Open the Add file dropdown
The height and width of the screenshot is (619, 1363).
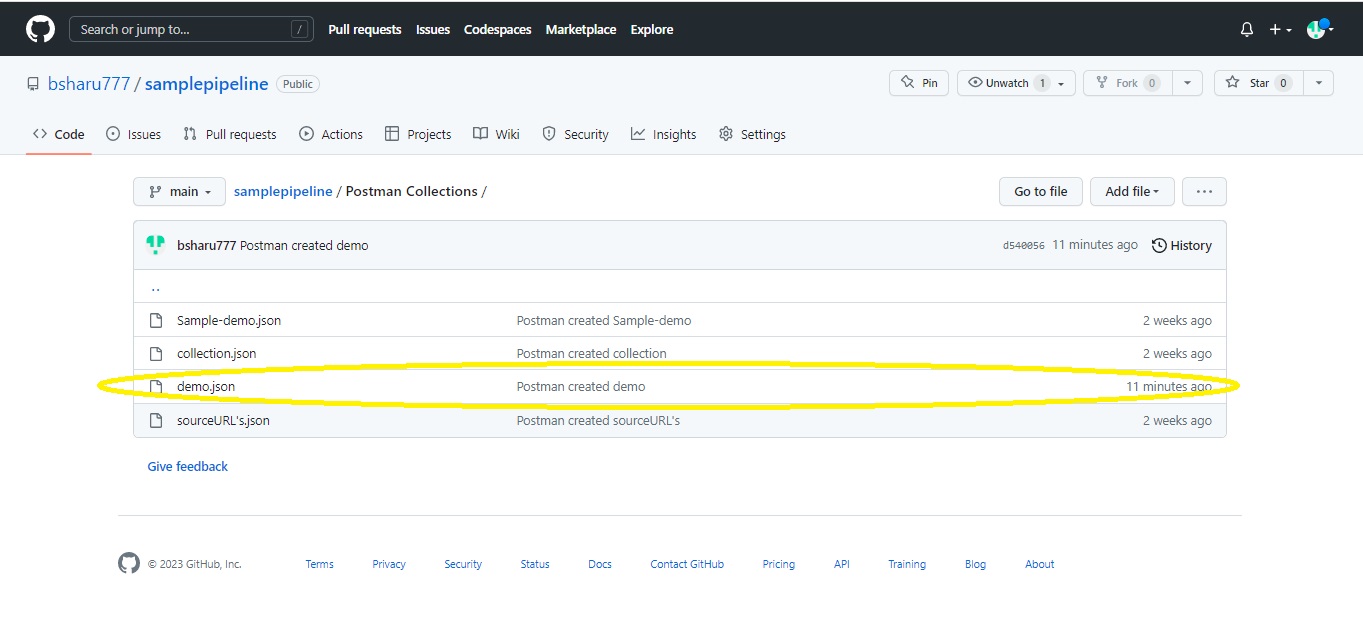1132,192
